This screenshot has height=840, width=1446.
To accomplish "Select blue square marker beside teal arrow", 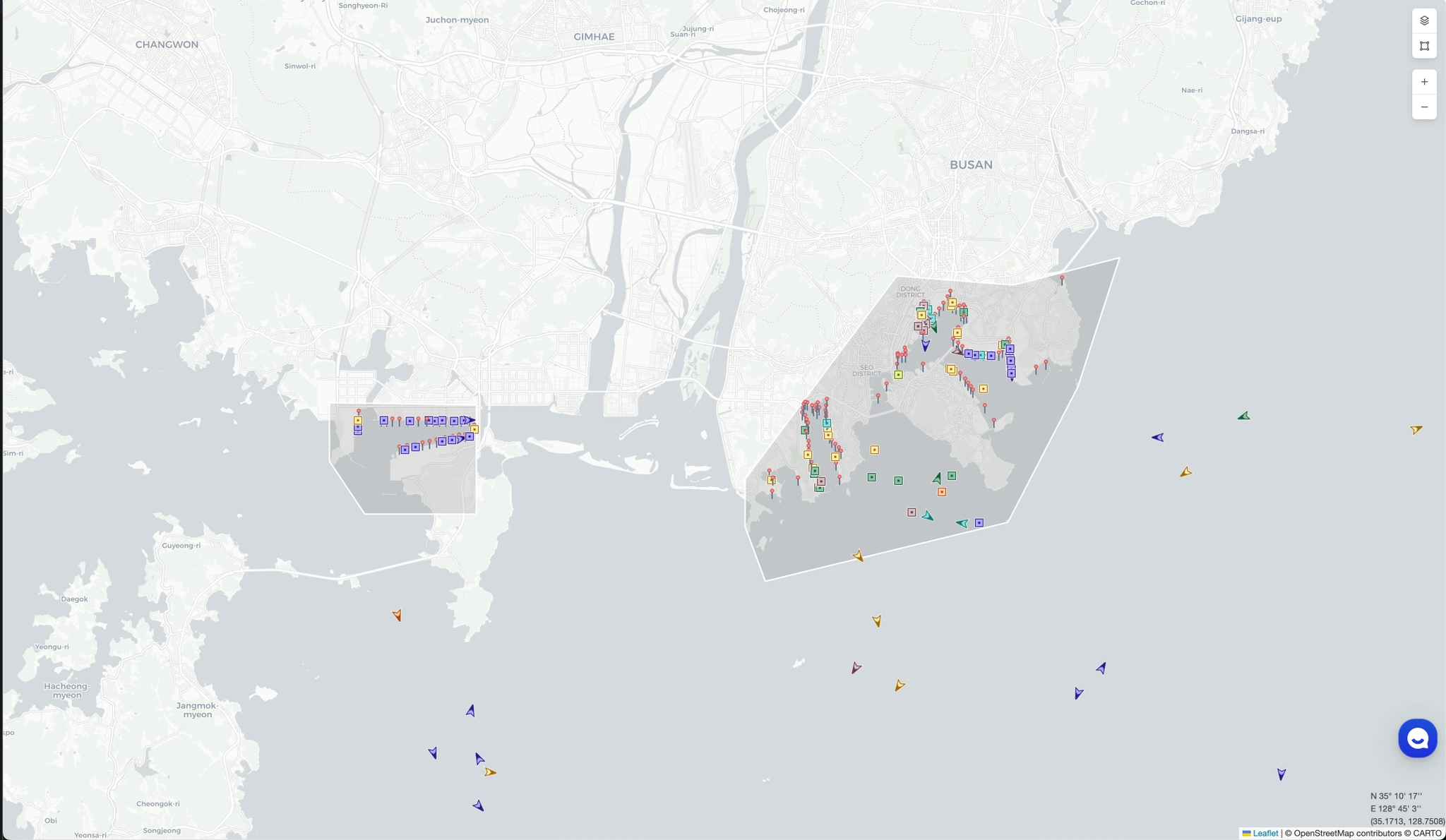I will pyautogui.click(x=979, y=523).
